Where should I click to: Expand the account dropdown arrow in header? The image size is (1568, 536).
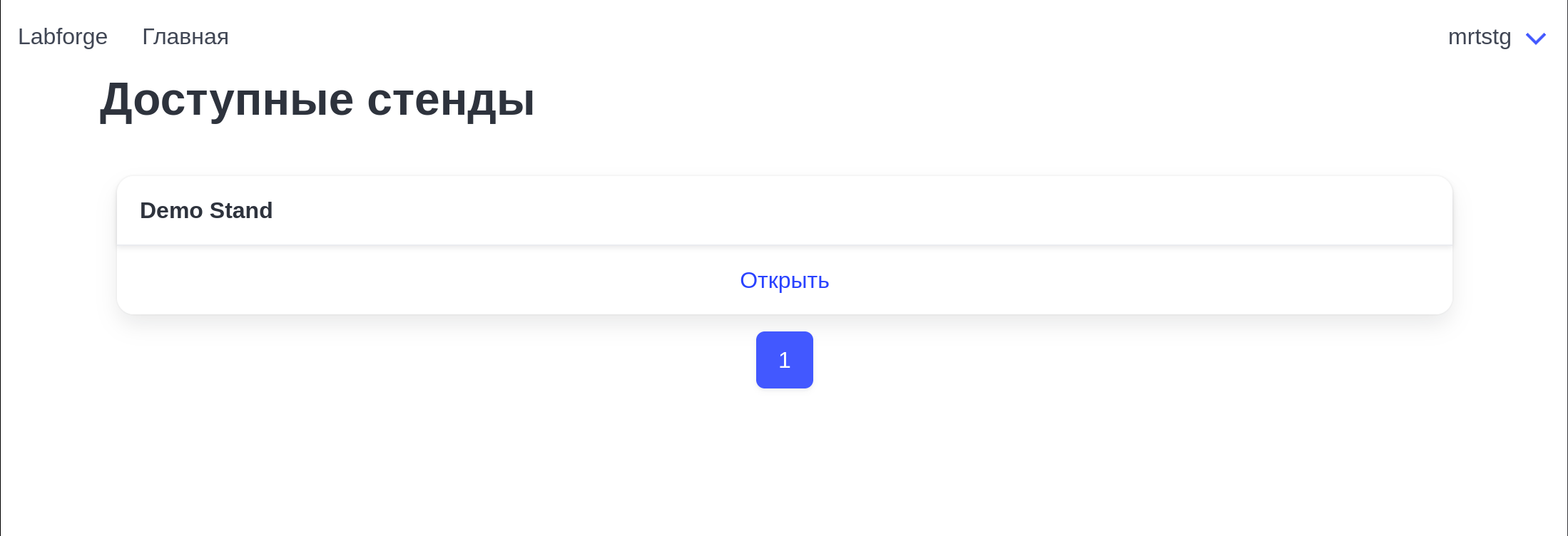(x=1535, y=38)
